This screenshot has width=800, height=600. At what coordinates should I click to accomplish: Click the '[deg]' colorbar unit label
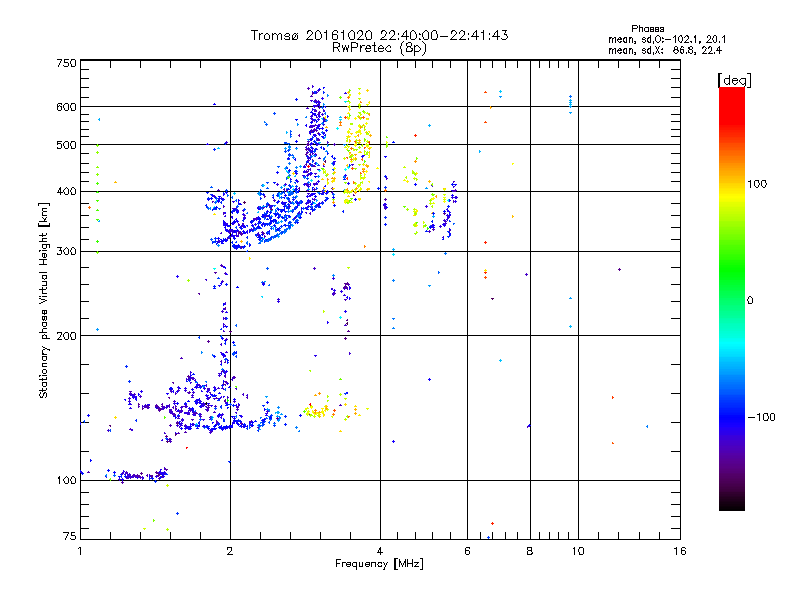click(734, 80)
